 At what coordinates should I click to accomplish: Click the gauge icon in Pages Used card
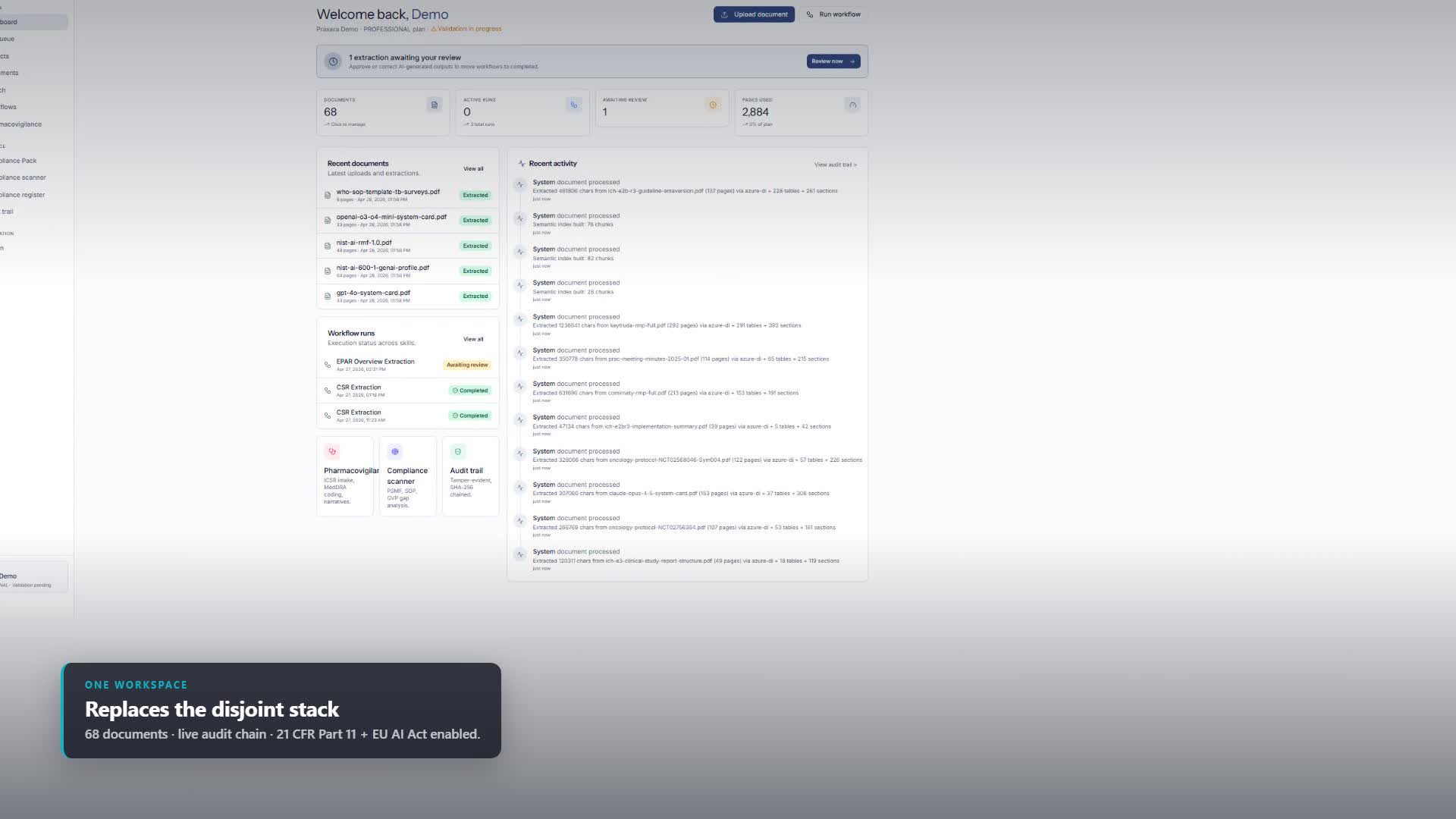click(x=852, y=105)
